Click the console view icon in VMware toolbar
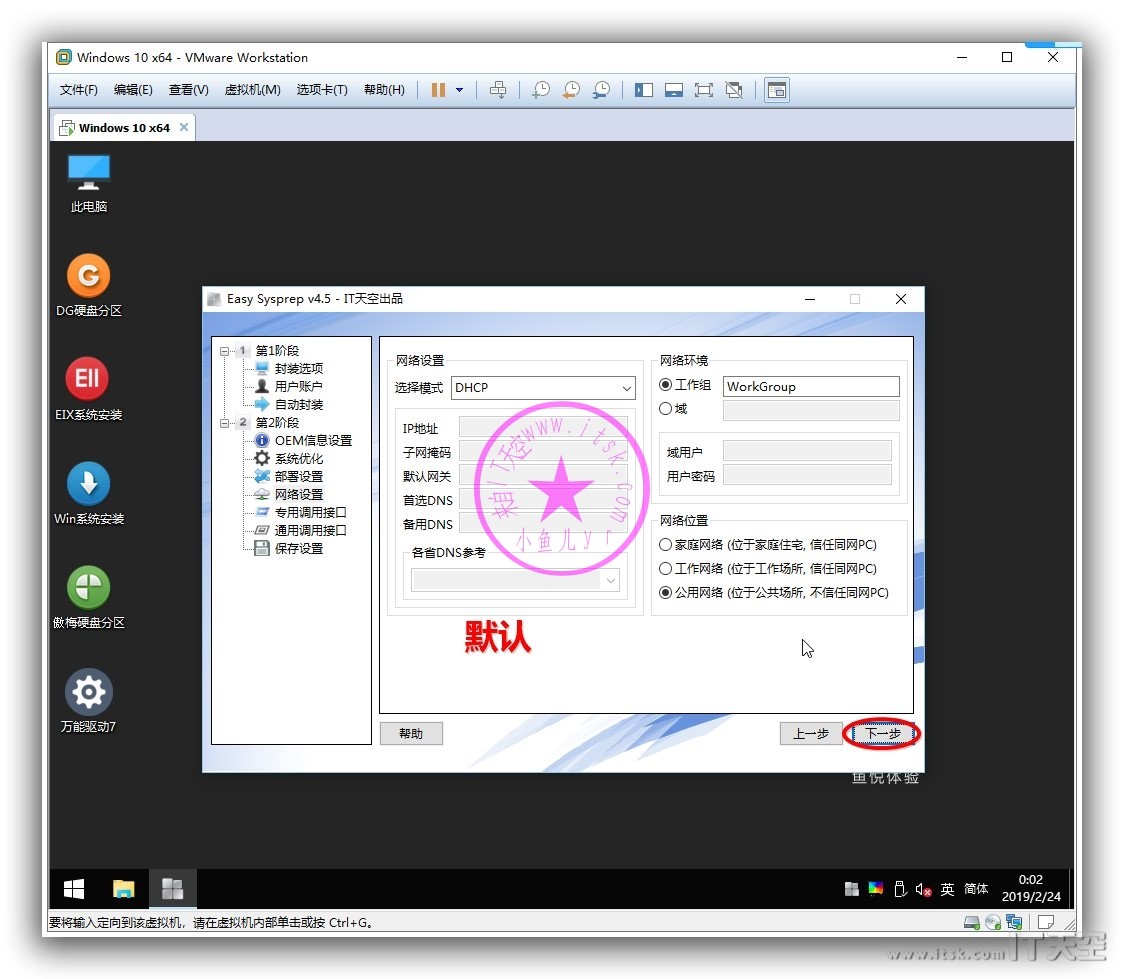 (x=777, y=90)
